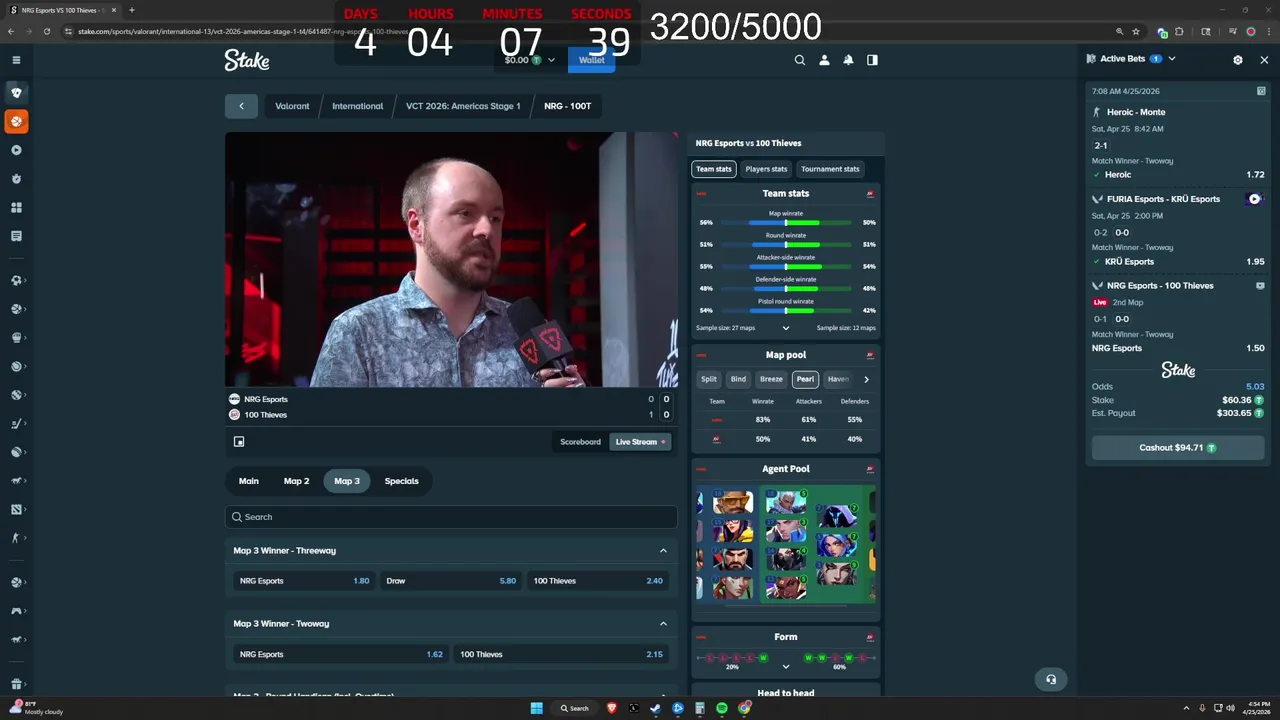
Task: Open the Main markets tab
Action: (x=249, y=481)
